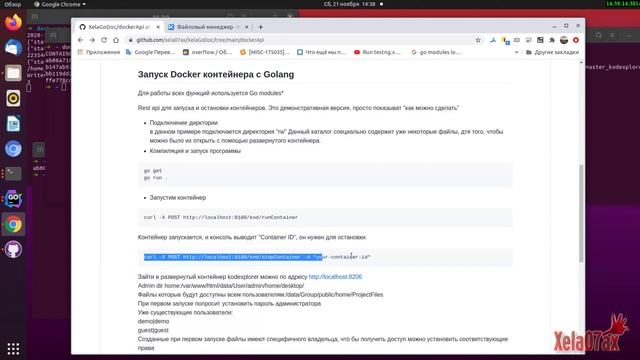The image size is (640, 360).
Task: Open the http://localhost:8206 link
Action: click(x=335, y=277)
